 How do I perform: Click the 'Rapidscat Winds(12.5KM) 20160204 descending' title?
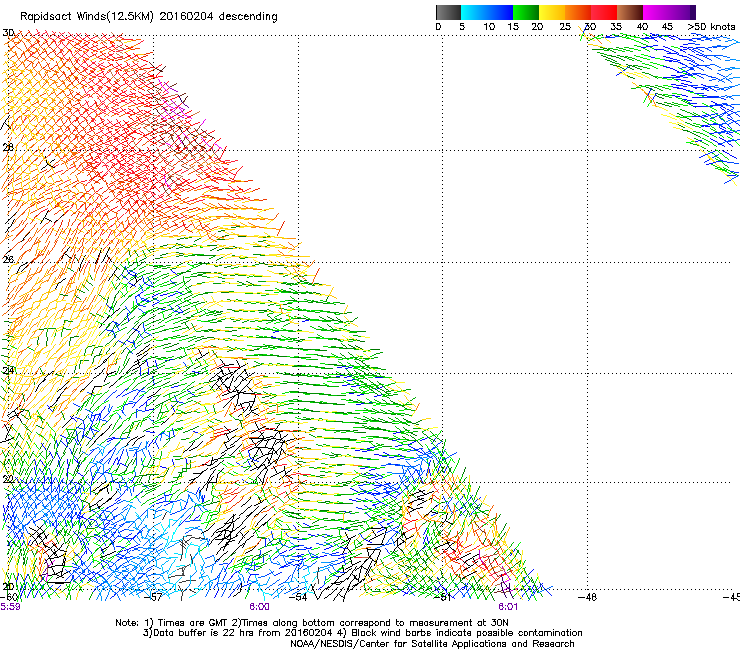point(149,17)
